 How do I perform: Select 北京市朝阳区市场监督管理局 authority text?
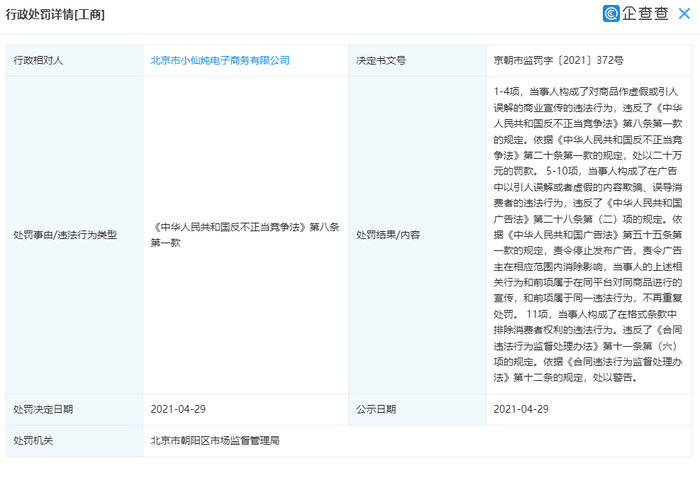tap(215, 441)
